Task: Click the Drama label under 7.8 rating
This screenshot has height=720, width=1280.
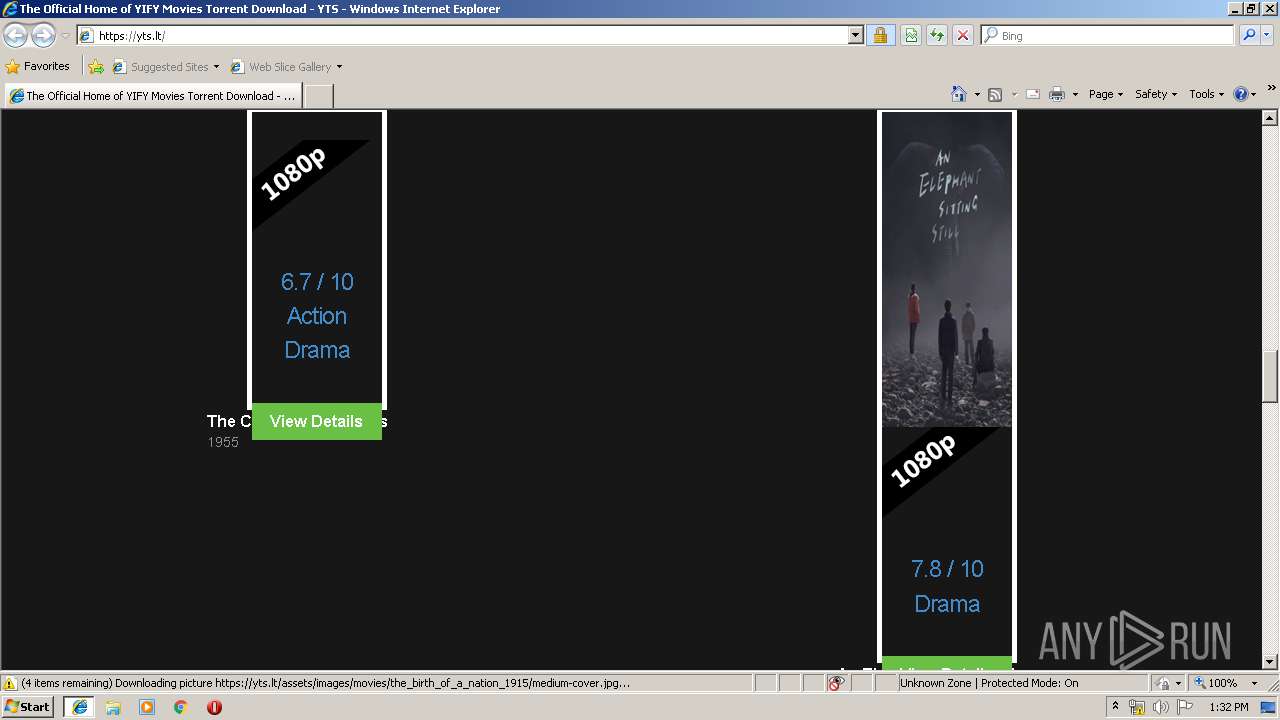Action: (947, 604)
